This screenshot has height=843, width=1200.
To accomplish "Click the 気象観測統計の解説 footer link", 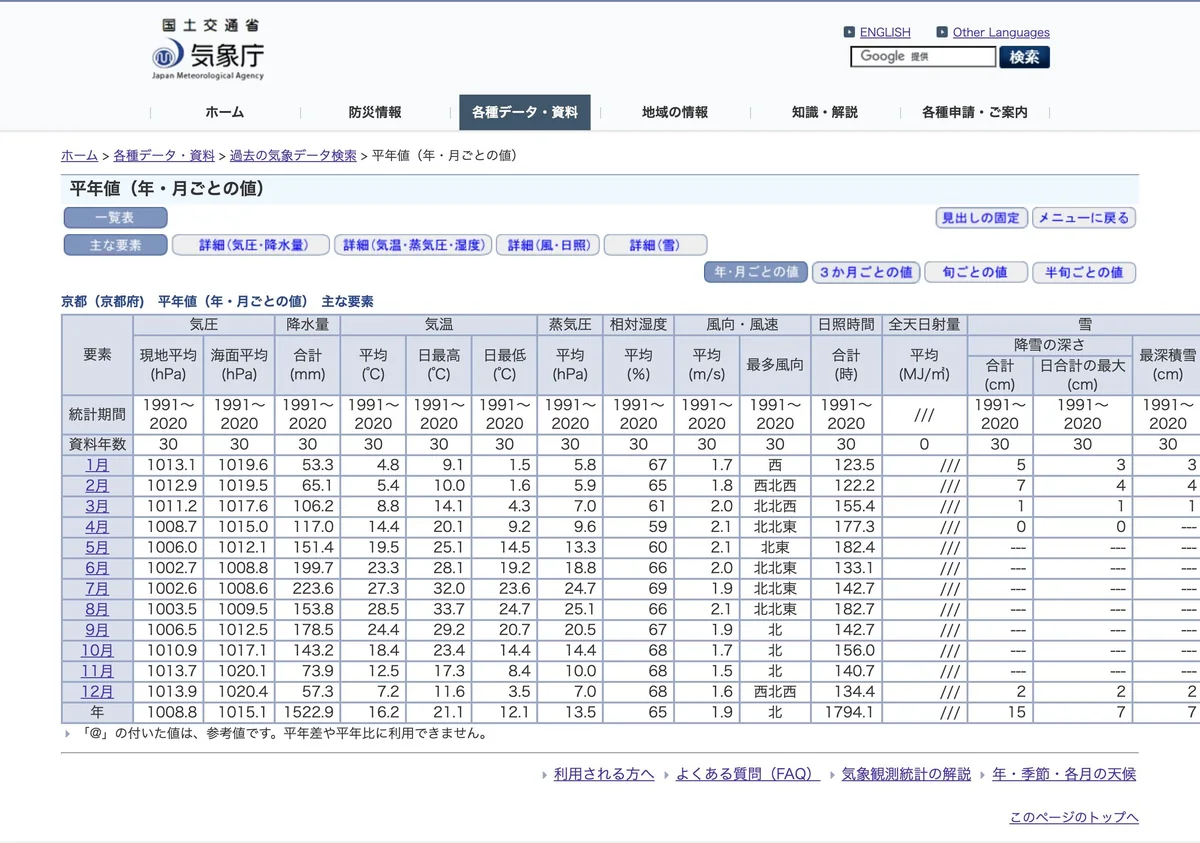I will tap(906, 774).
